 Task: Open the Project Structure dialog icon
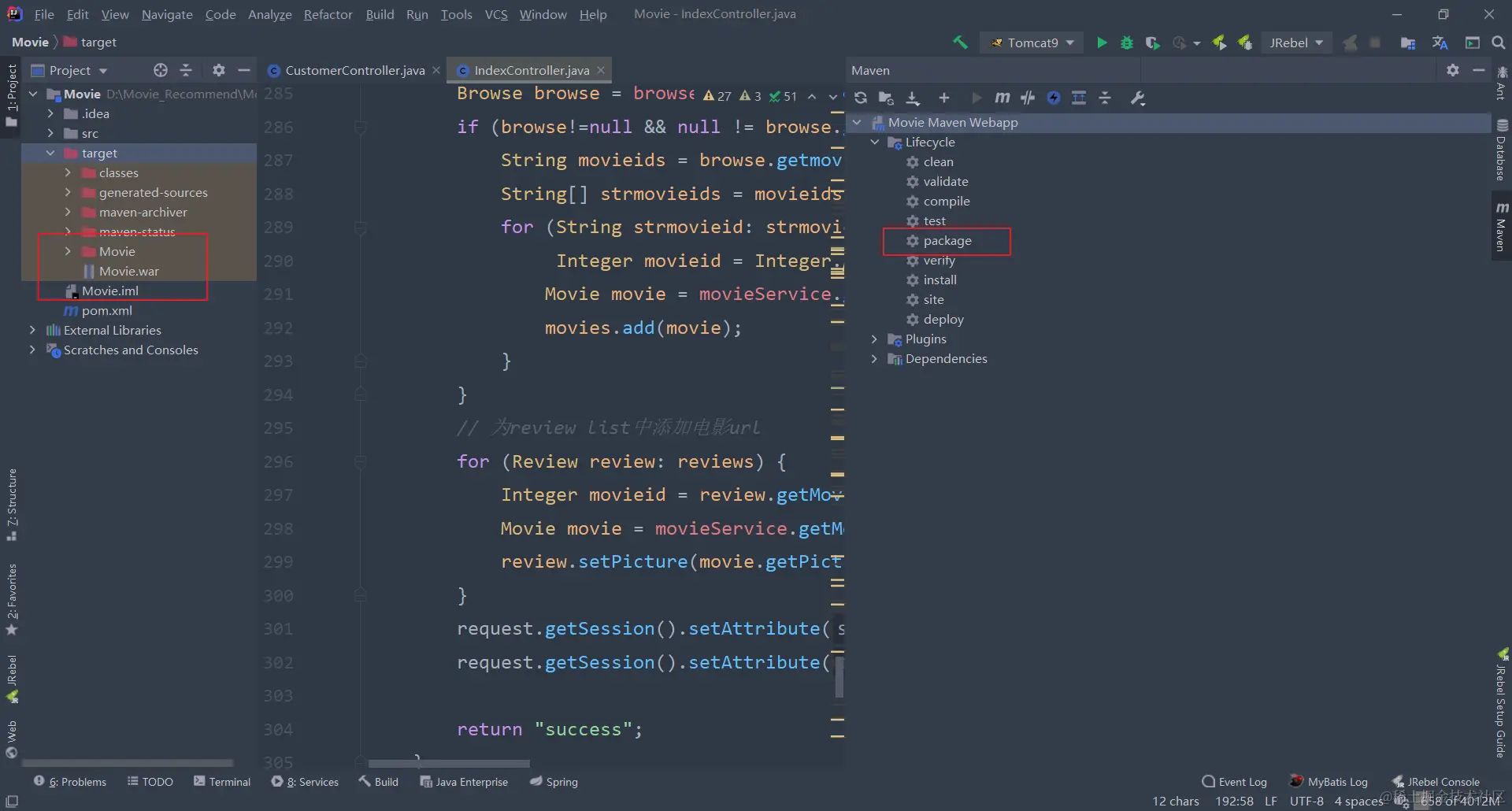[x=1408, y=43]
